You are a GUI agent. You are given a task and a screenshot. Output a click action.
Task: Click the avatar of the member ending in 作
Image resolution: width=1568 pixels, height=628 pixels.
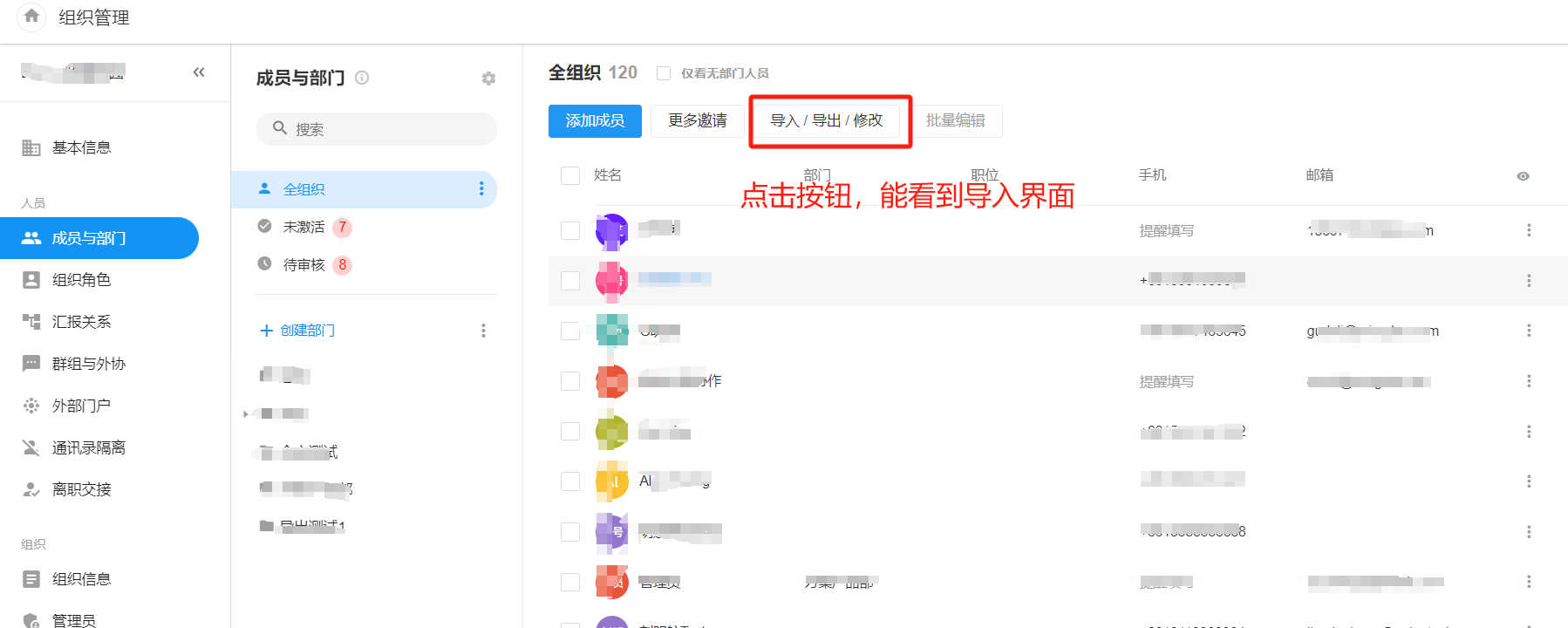(612, 381)
